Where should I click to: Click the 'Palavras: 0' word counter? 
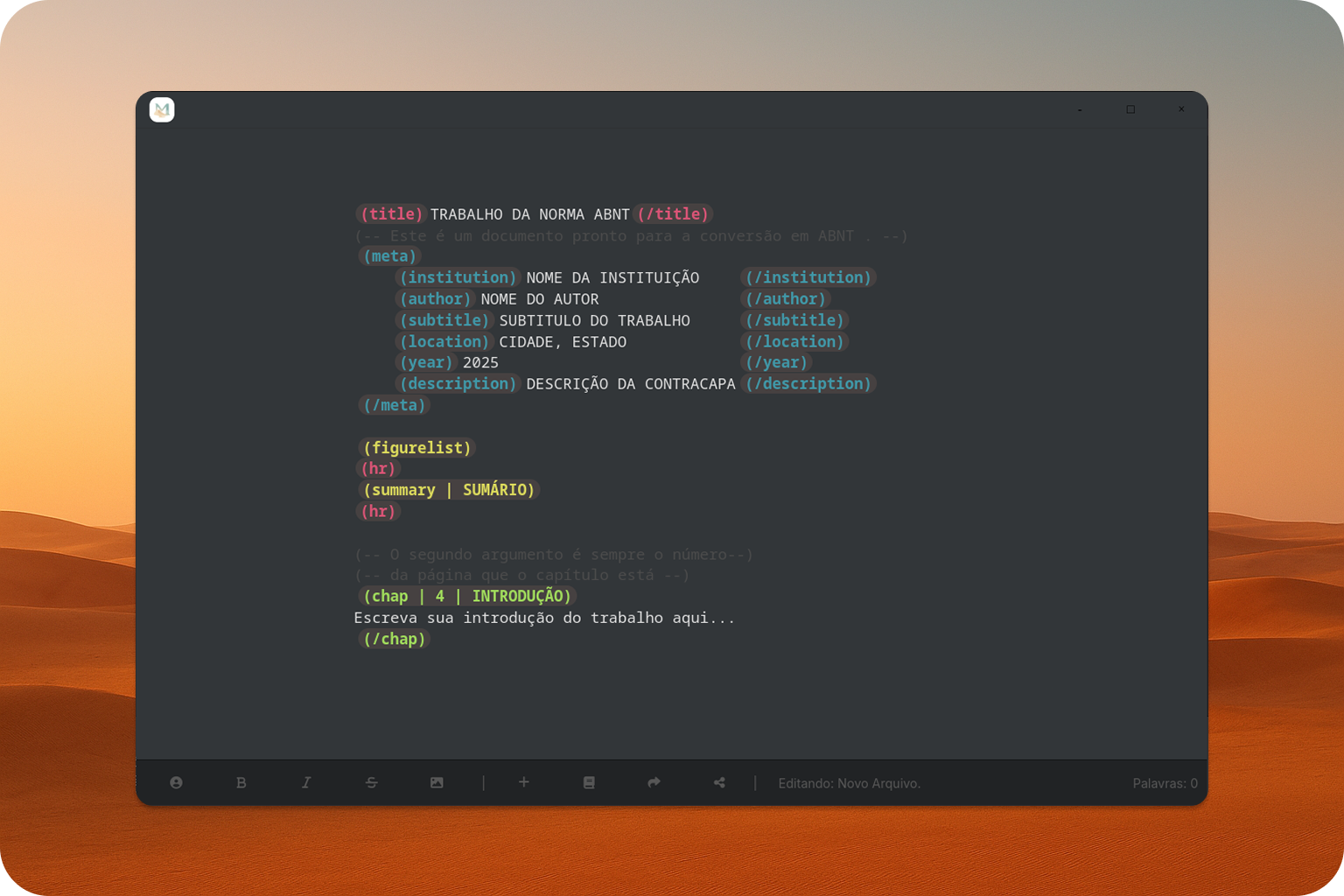[x=1165, y=783]
